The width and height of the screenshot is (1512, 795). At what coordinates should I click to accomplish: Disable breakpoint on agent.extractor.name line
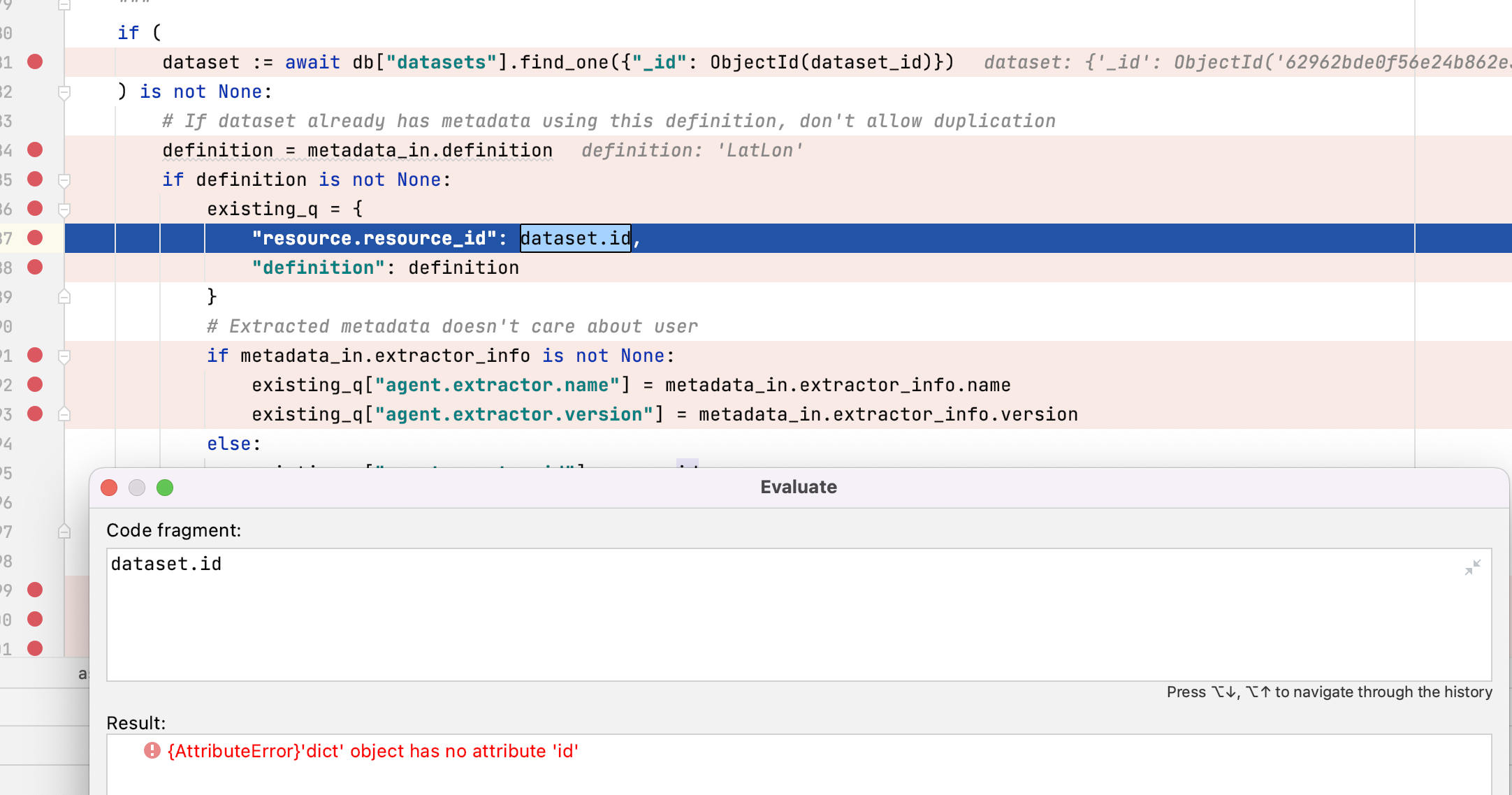[35, 385]
